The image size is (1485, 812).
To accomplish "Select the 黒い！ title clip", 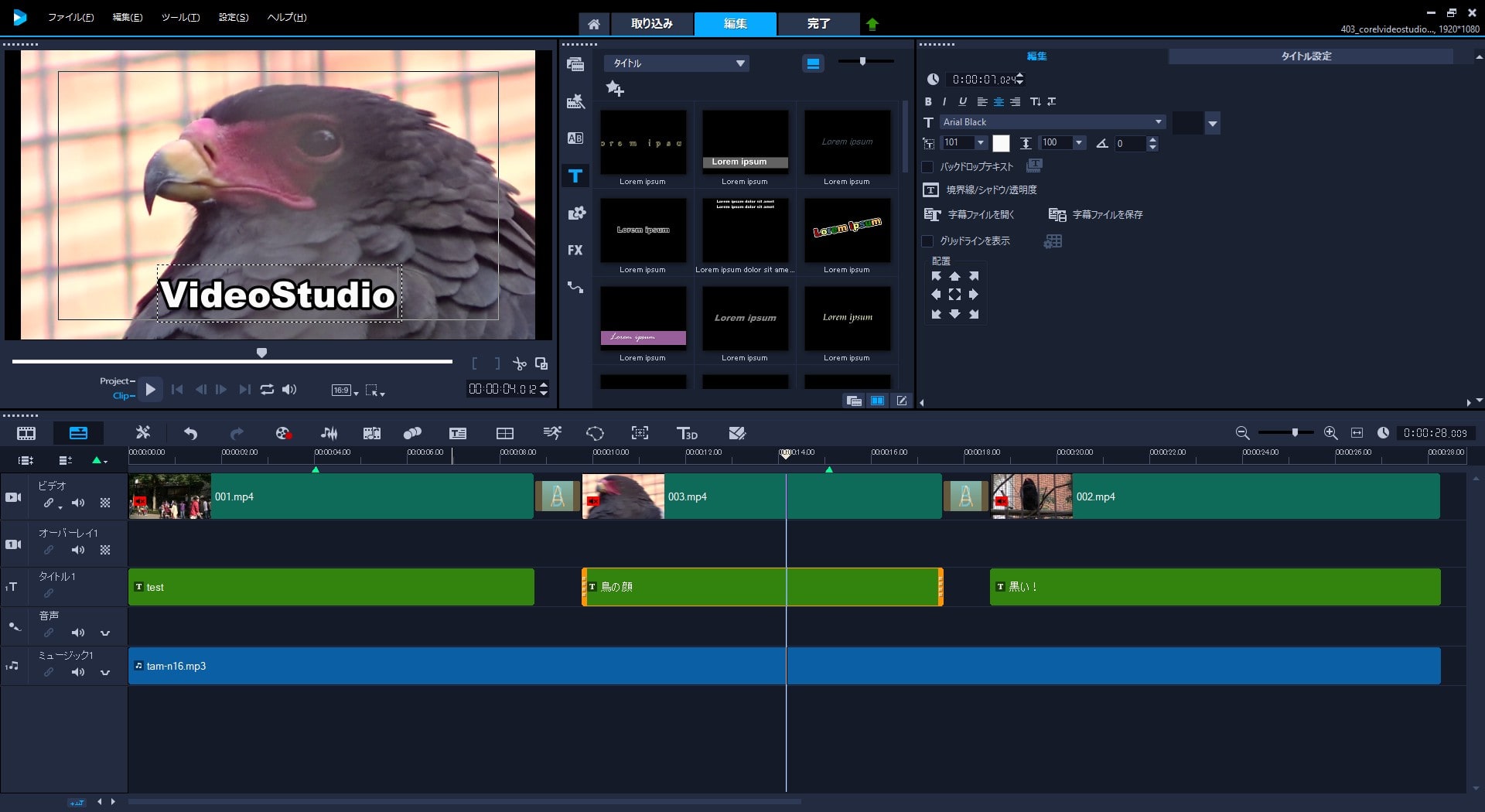I will pyautogui.click(x=1215, y=587).
